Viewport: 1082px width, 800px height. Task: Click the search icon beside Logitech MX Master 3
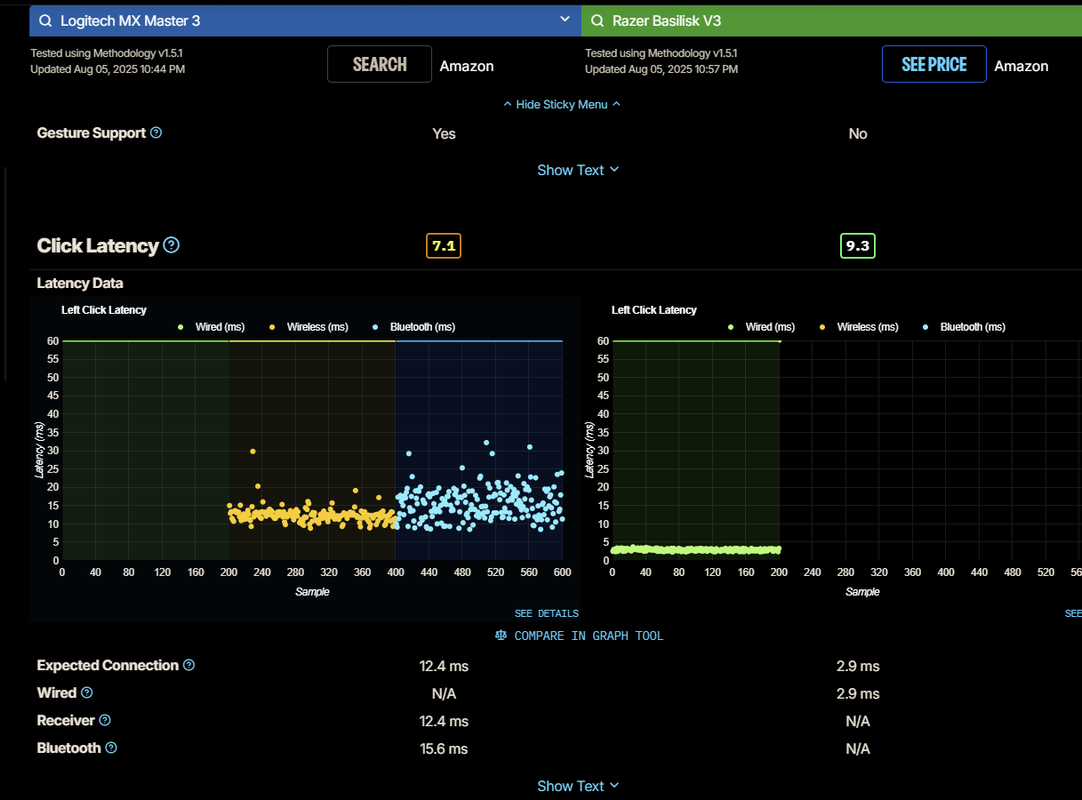click(x=46, y=21)
